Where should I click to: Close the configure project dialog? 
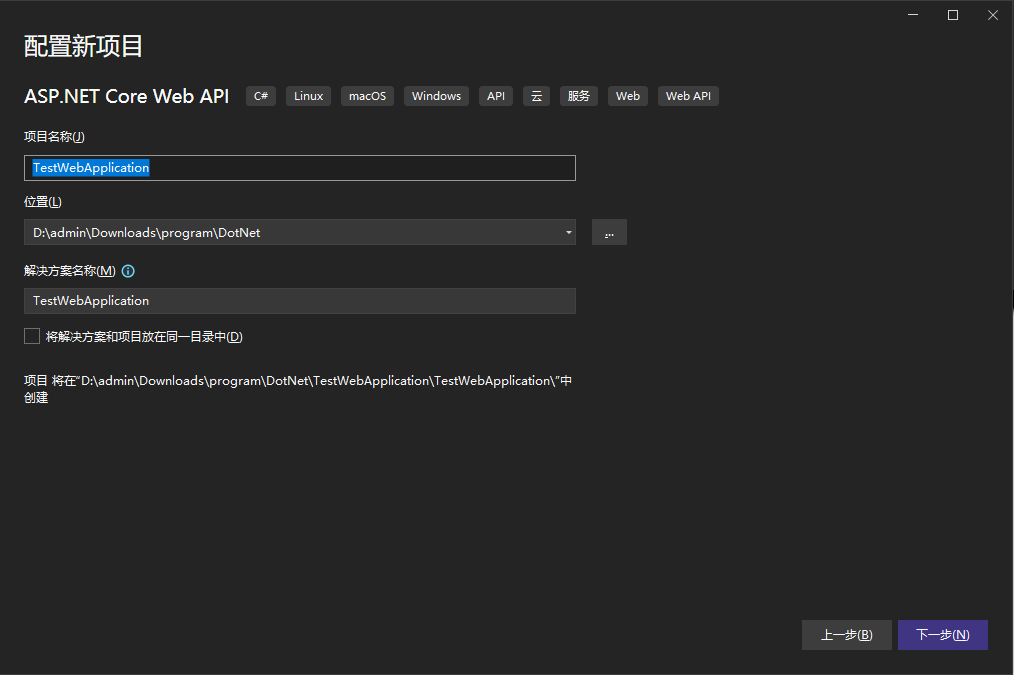[x=993, y=15]
